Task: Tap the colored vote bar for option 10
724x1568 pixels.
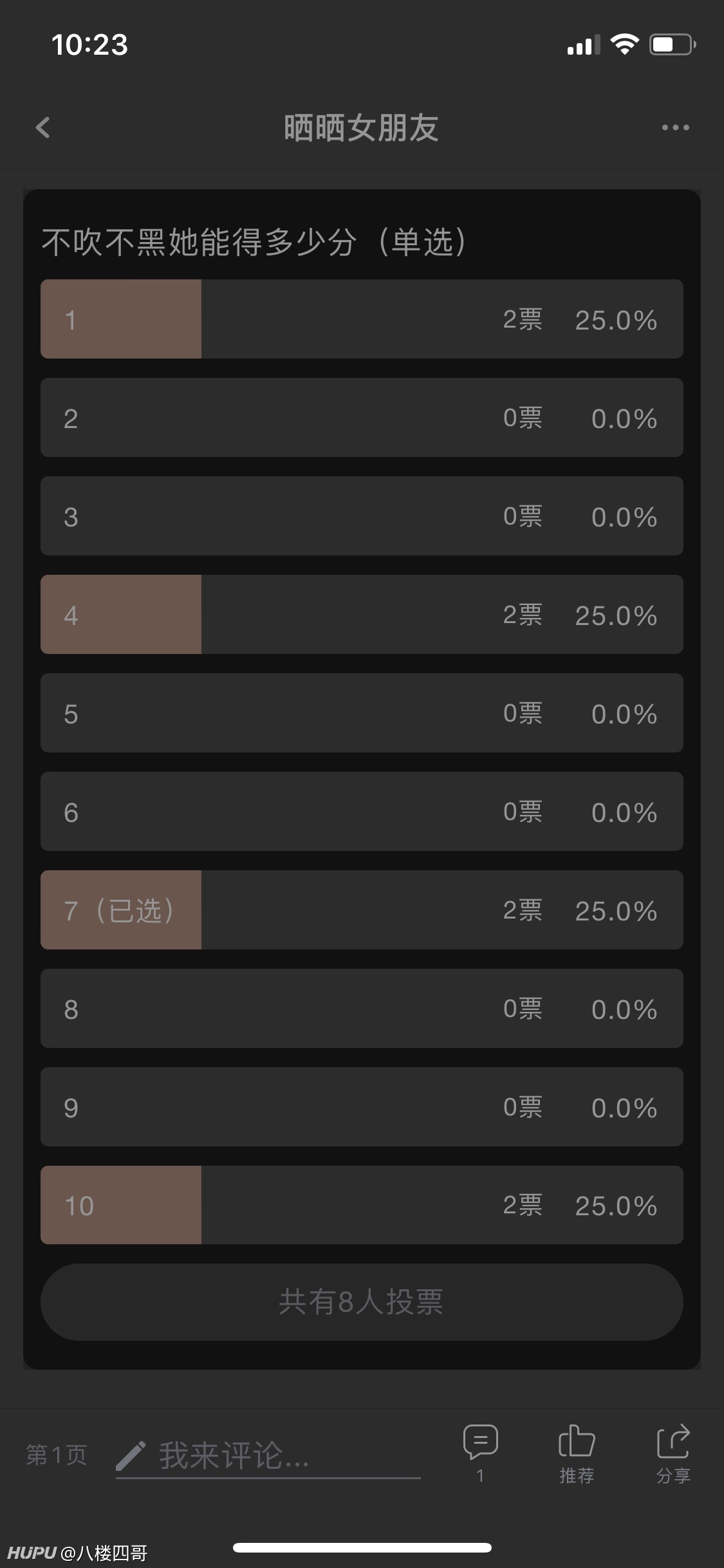Action: tap(121, 1205)
